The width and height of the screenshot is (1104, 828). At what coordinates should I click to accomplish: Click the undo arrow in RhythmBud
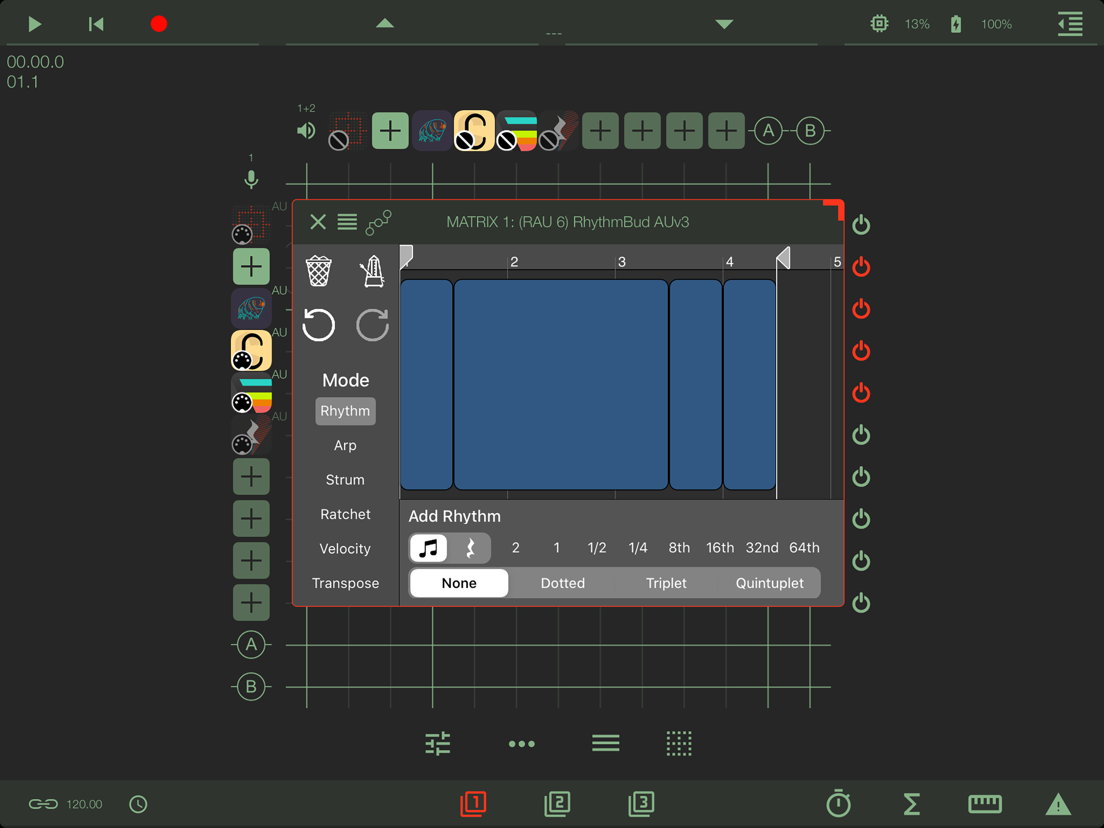coord(318,325)
